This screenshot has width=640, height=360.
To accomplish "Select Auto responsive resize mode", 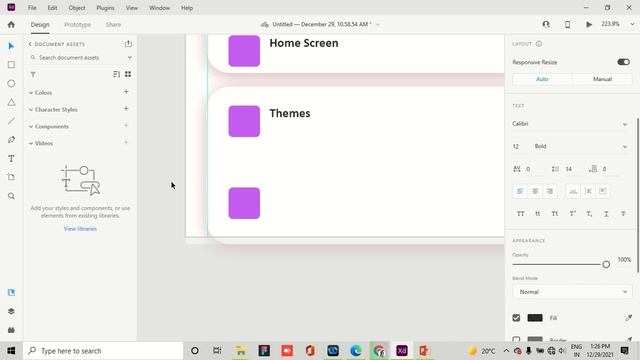I will point(542,79).
